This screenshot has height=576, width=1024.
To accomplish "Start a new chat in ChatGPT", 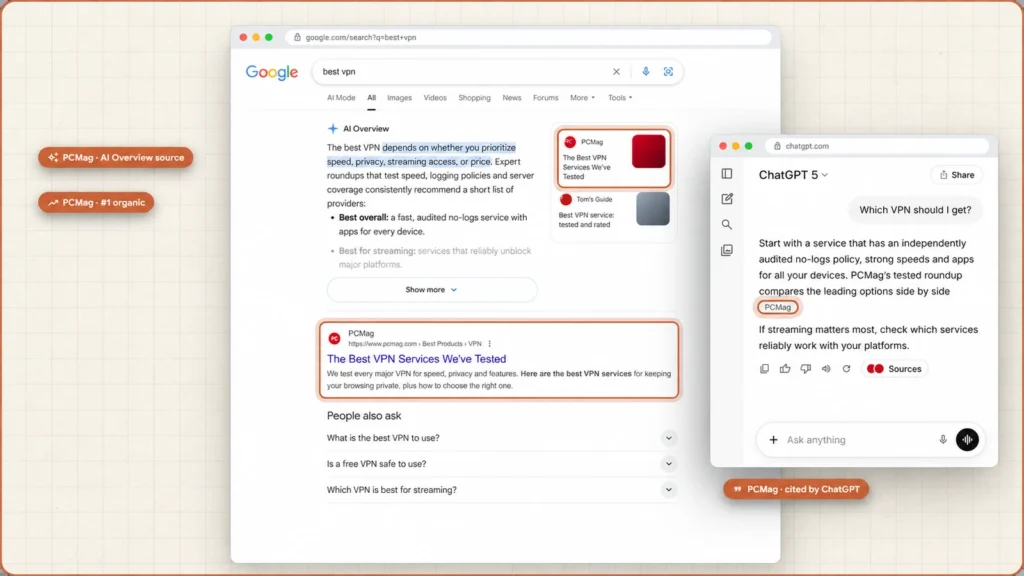I will pyautogui.click(x=727, y=199).
